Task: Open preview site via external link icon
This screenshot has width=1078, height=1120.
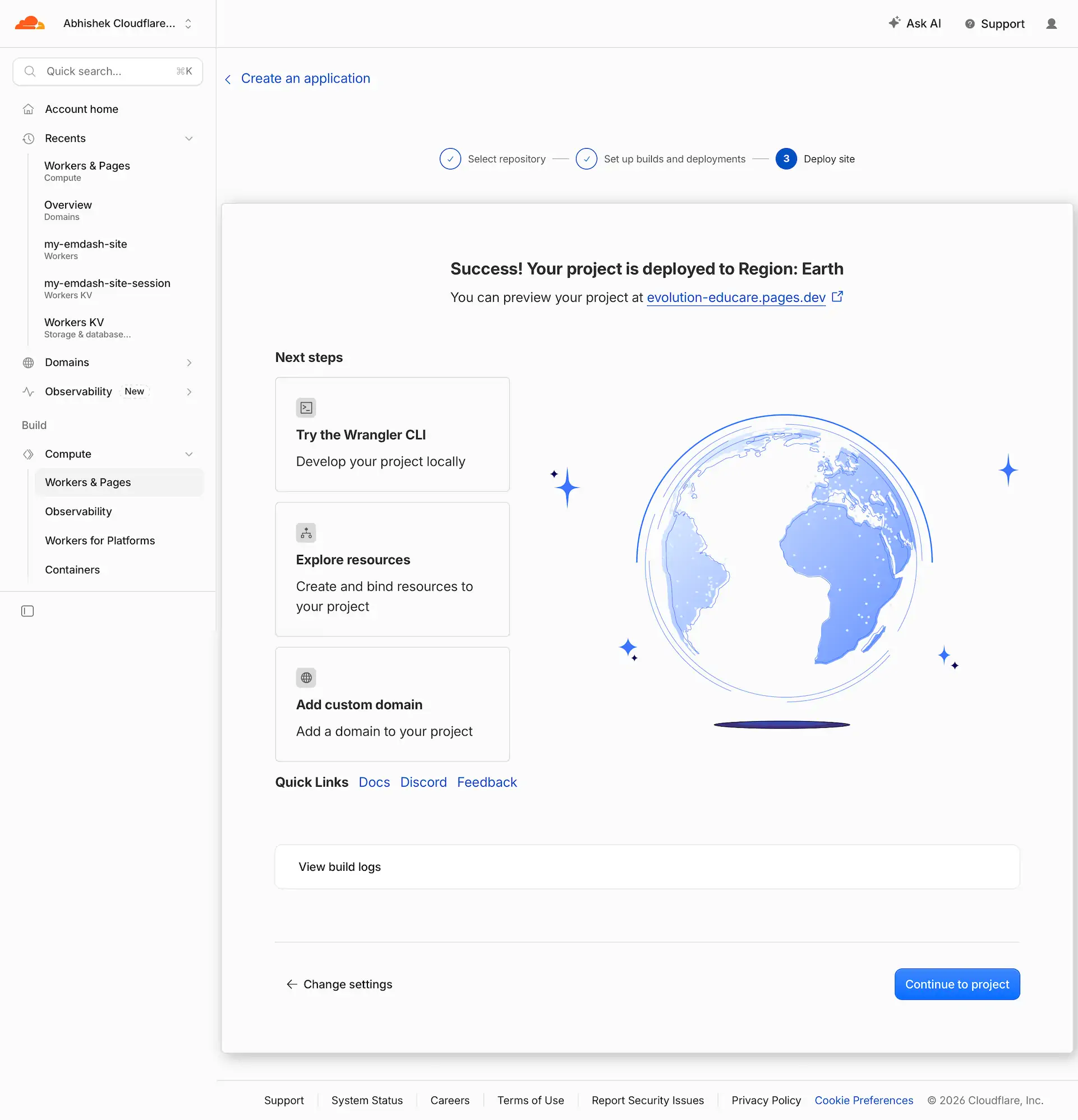Action: point(837,297)
